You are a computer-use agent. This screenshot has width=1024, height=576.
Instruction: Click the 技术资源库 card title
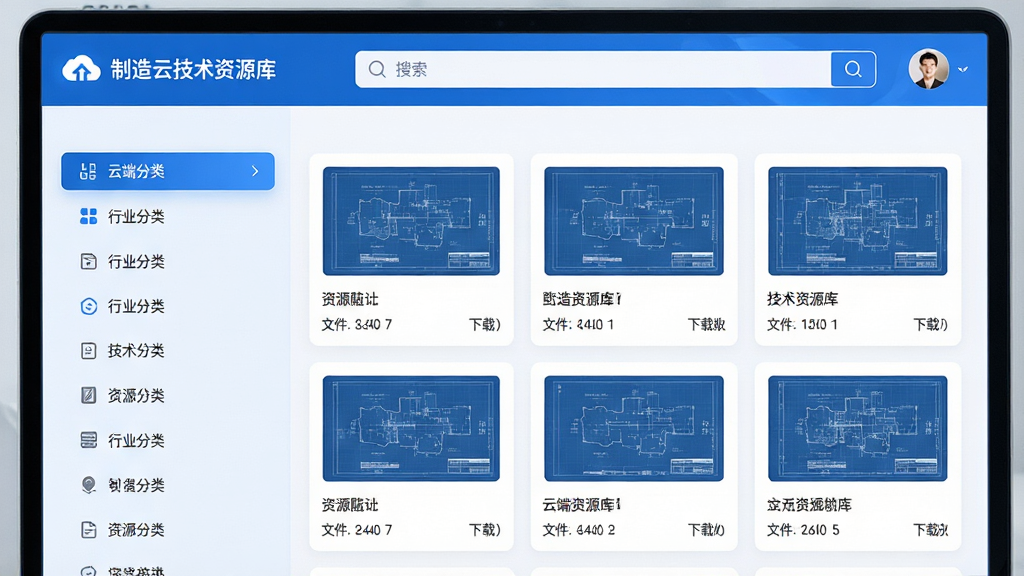click(802, 299)
